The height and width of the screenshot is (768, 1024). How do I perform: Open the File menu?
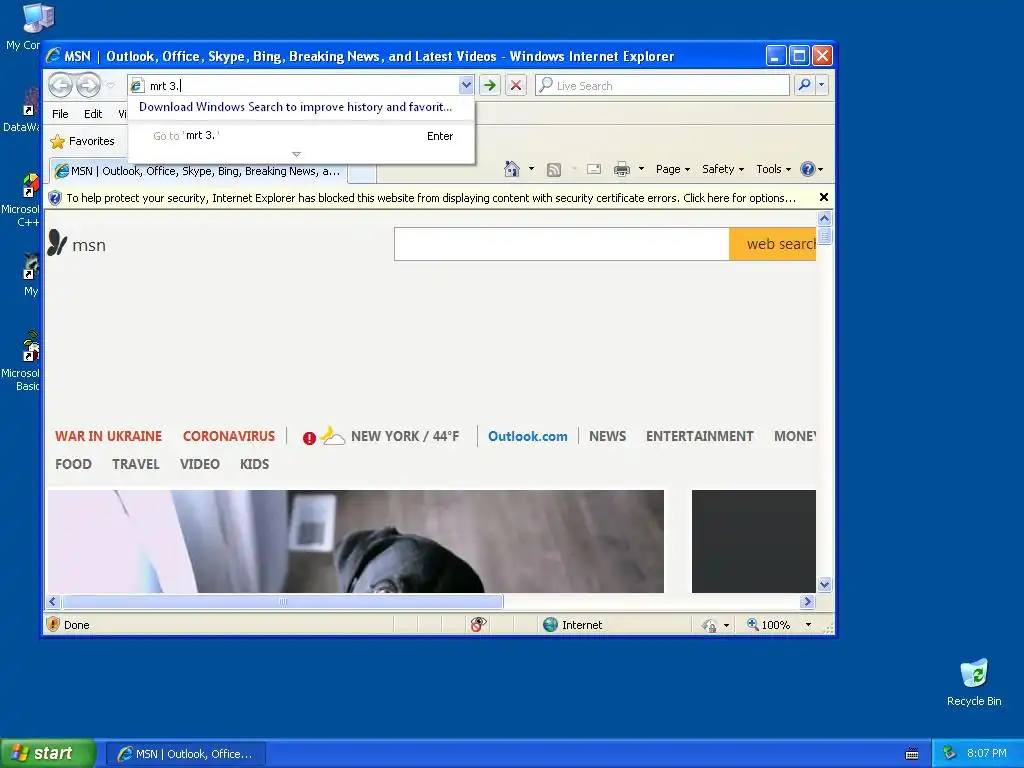point(60,114)
